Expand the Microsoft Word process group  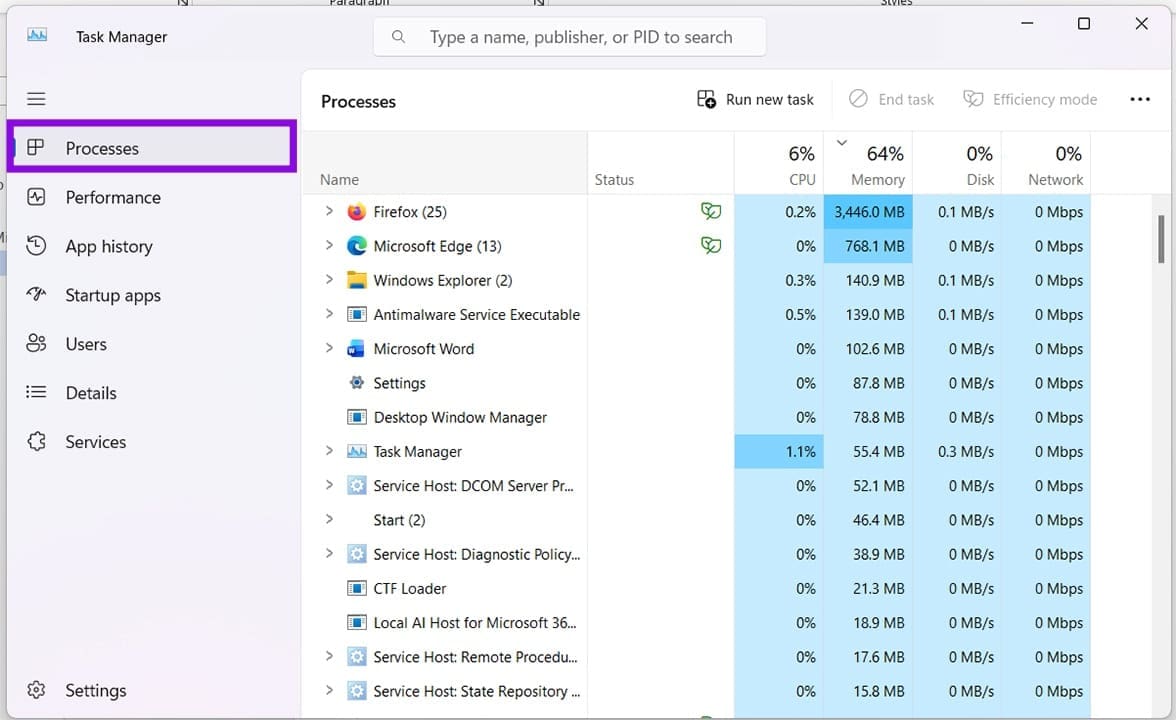[328, 347]
